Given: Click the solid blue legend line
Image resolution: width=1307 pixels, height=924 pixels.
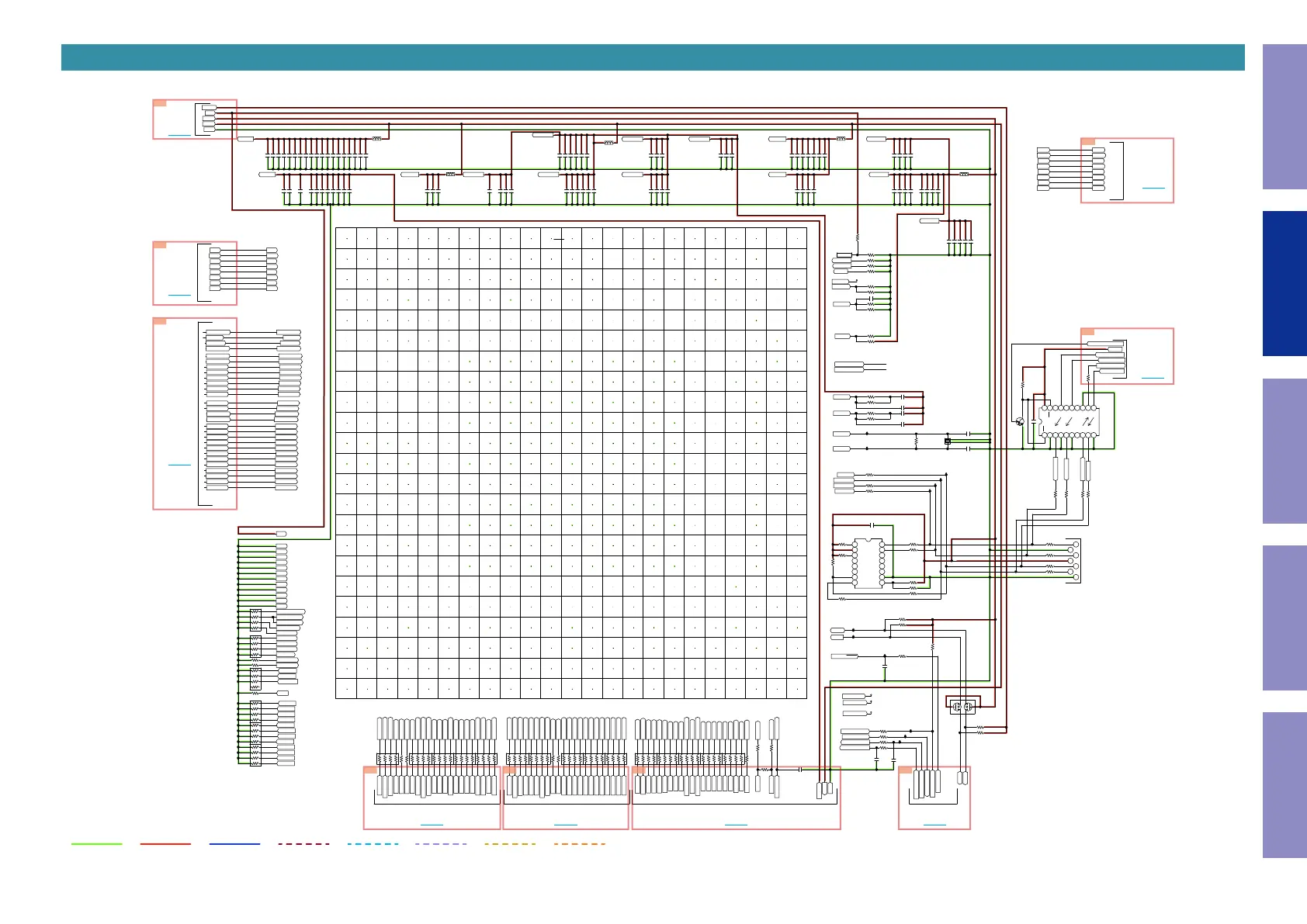Looking at the screenshot, I should (234, 843).
